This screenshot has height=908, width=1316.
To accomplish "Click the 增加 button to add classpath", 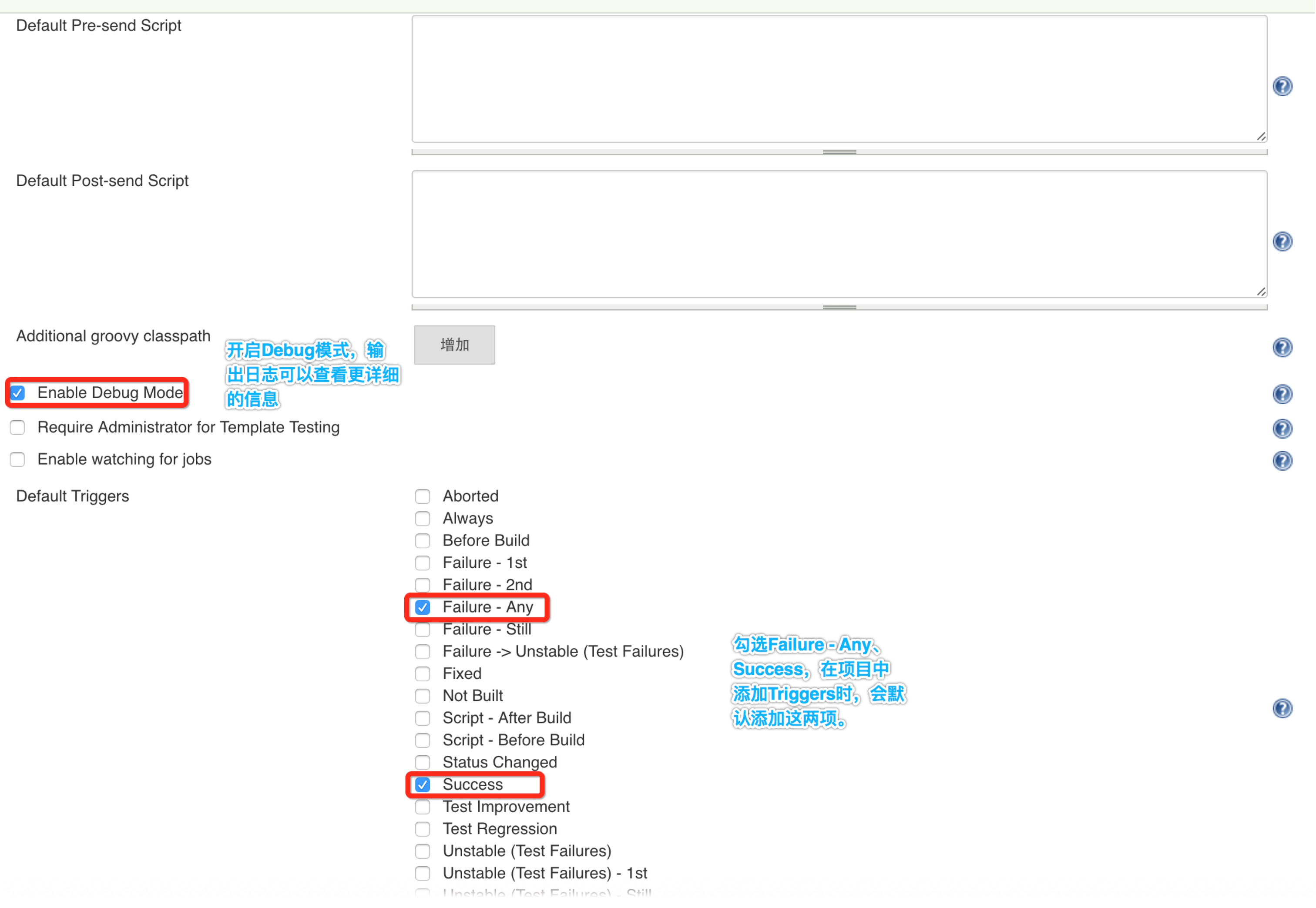I will coord(454,344).
